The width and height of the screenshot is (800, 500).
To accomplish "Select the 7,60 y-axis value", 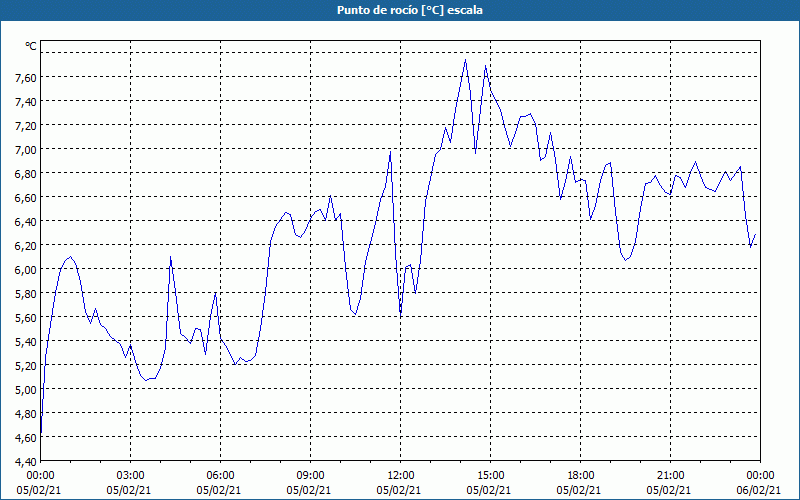I will (27, 78).
